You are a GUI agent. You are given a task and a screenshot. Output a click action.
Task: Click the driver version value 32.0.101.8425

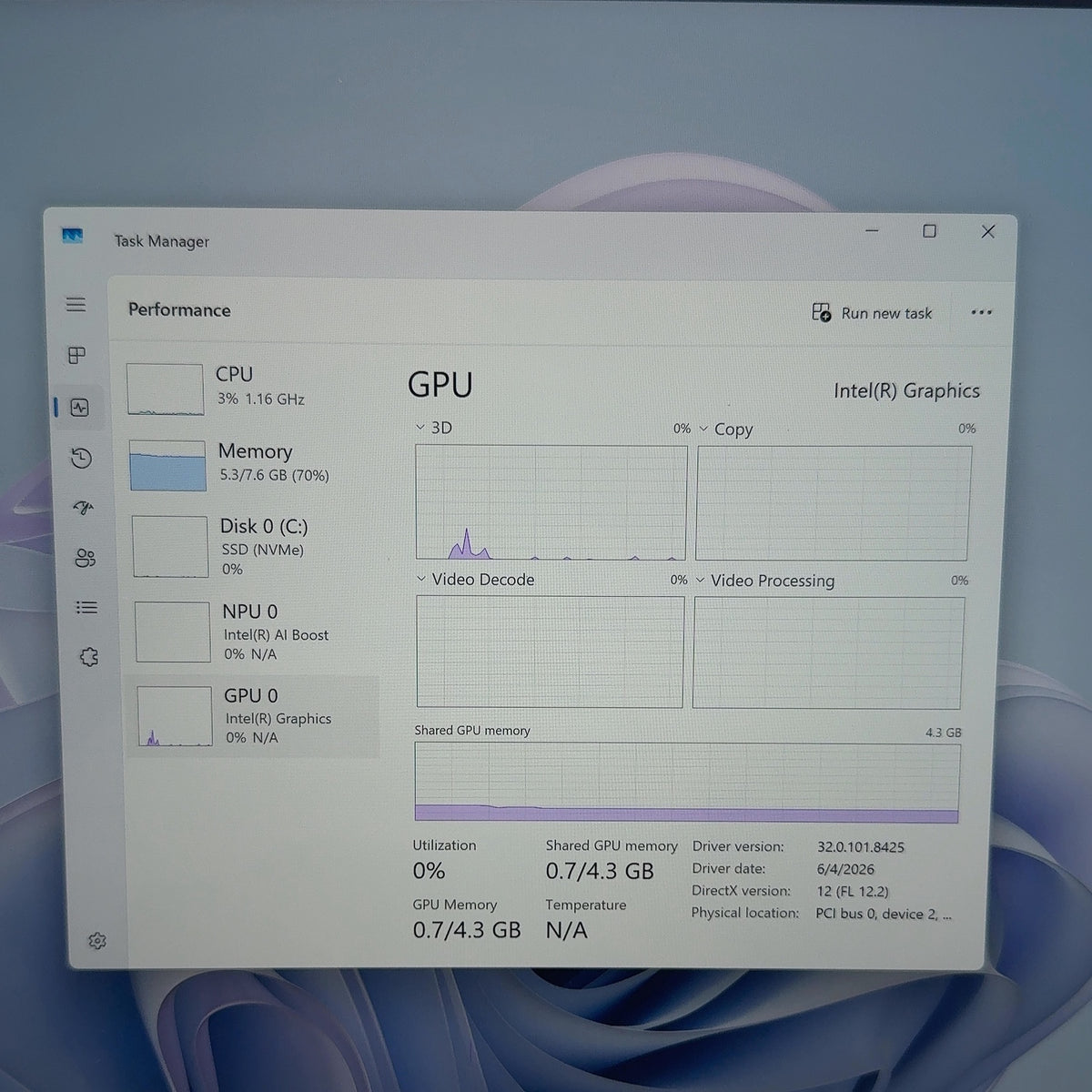[x=861, y=847]
